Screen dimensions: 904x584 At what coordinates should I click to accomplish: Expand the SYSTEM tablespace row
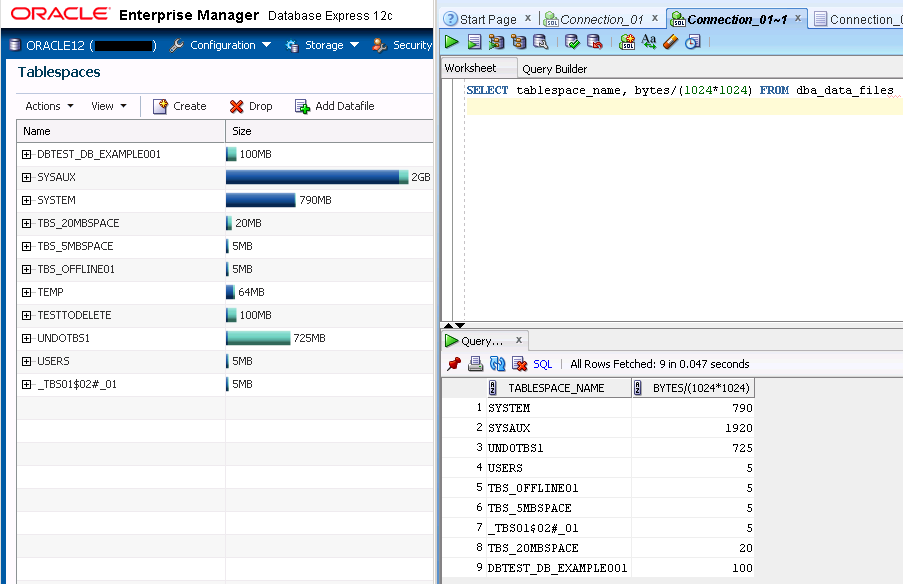[x=27, y=201]
